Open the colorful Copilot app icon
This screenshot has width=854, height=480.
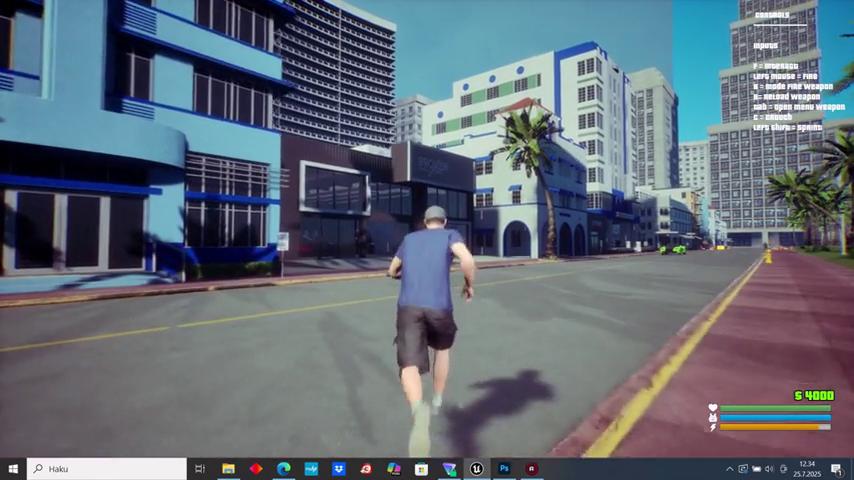pos(394,469)
